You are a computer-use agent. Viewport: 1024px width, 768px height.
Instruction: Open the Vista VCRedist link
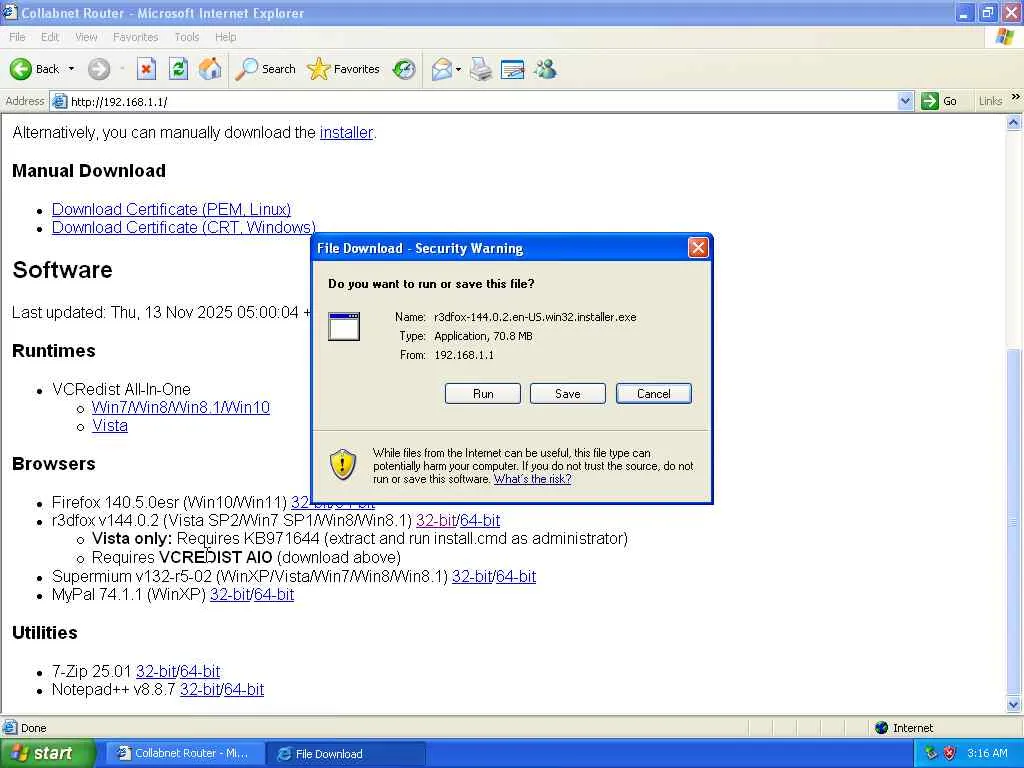tap(110, 426)
